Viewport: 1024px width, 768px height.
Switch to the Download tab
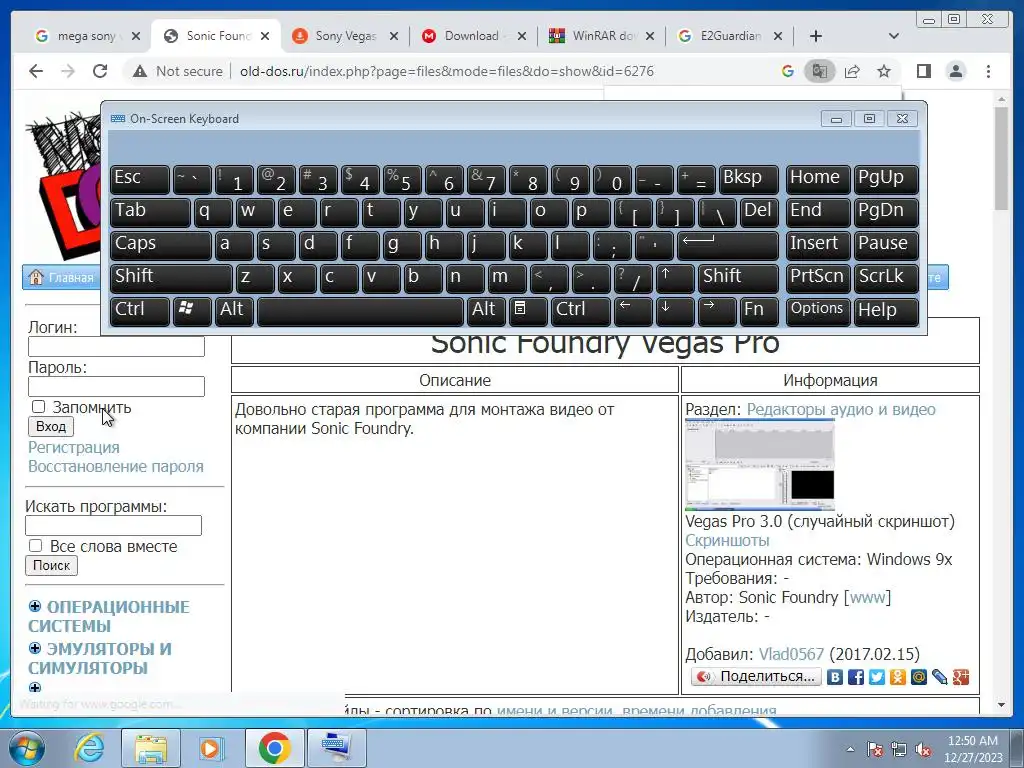[x=473, y=36]
